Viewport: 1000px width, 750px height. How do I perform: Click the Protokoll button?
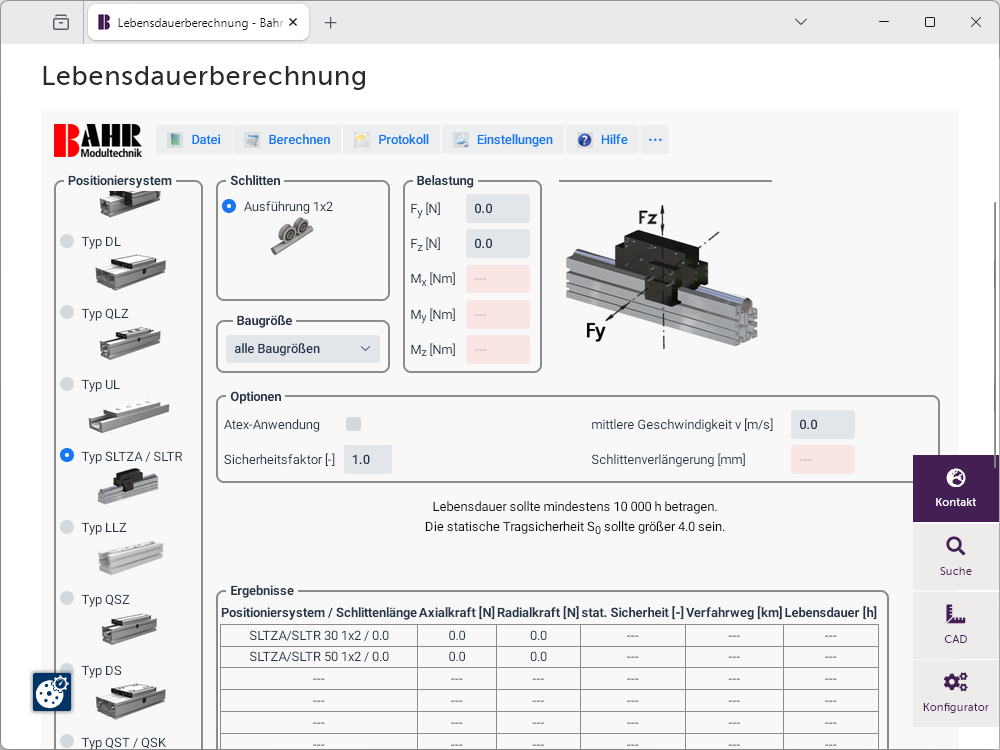click(x=392, y=140)
